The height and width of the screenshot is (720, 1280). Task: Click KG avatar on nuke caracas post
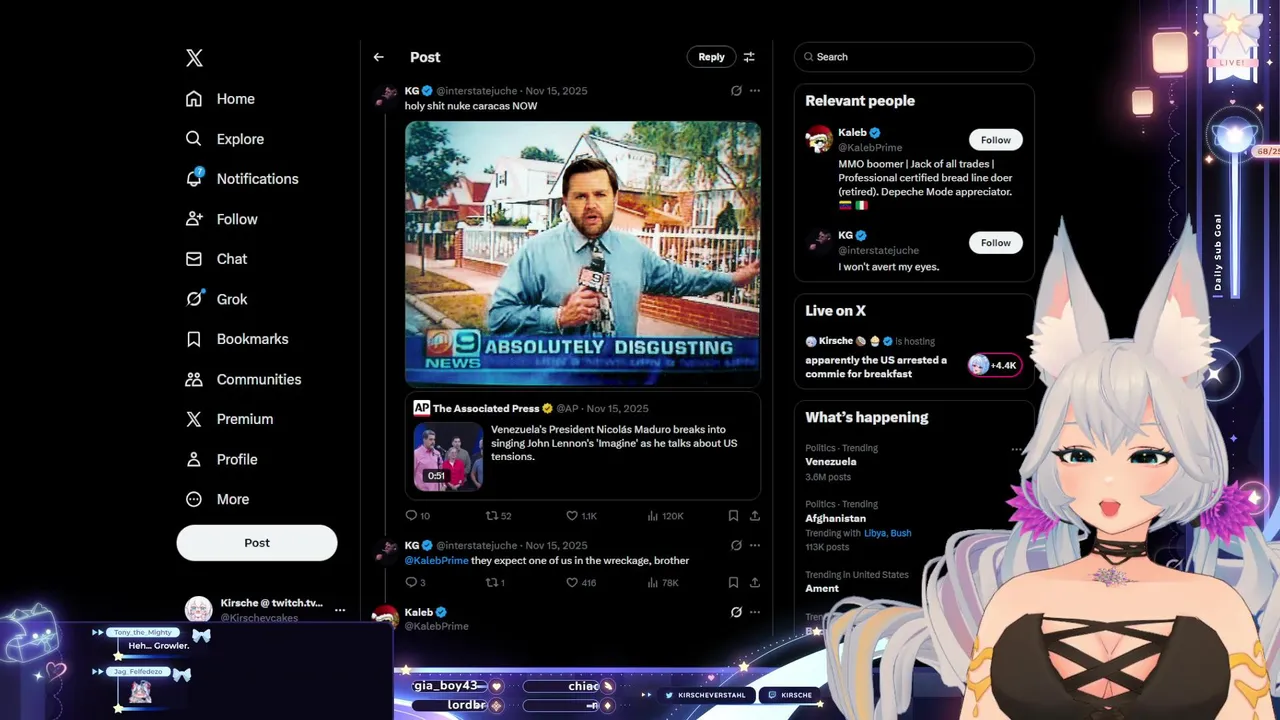(385, 97)
